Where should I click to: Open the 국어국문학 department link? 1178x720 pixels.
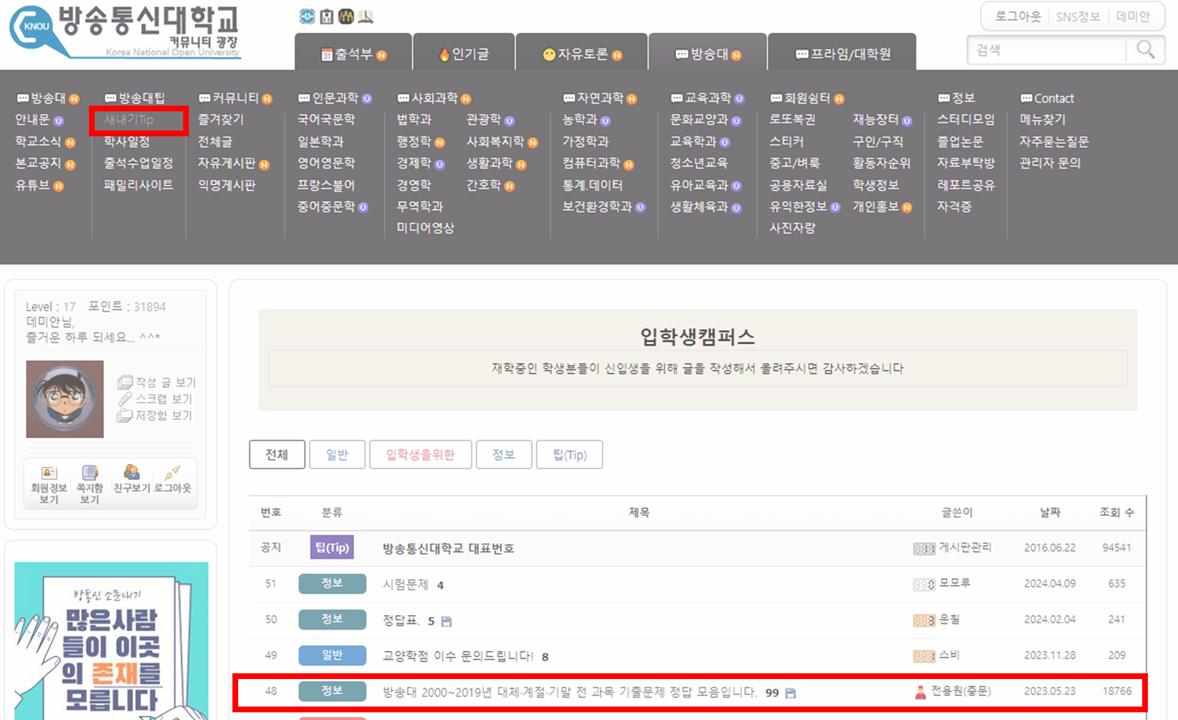(x=326, y=119)
